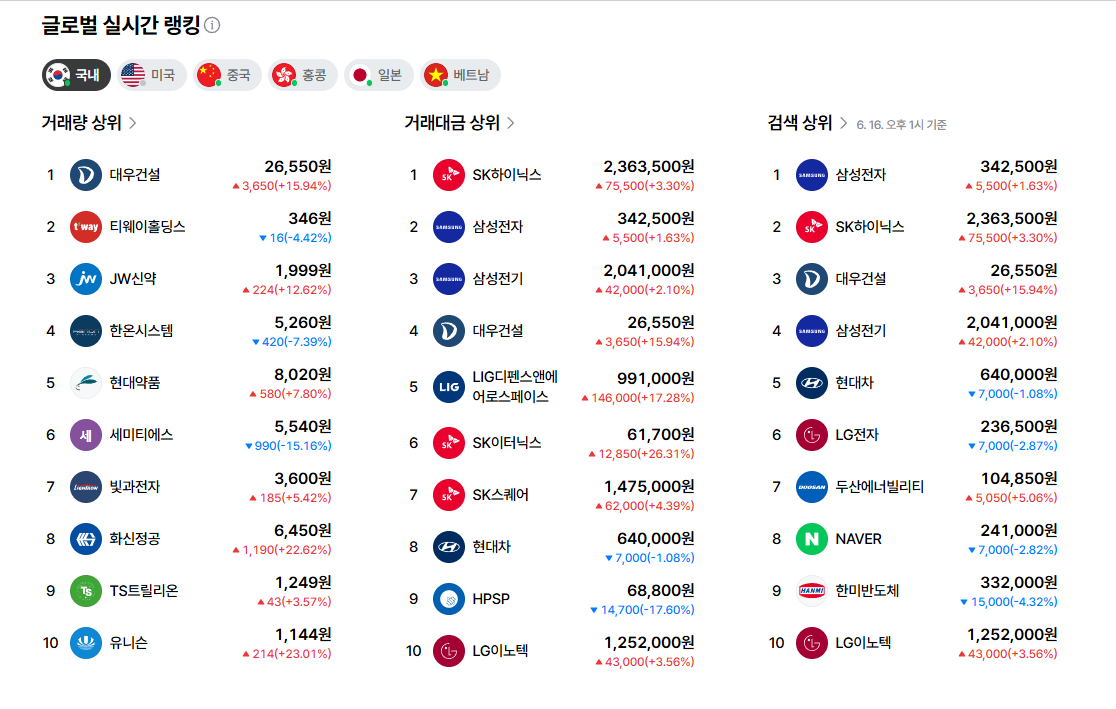Click the 두산에너빌리티 logo icon

(812, 487)
